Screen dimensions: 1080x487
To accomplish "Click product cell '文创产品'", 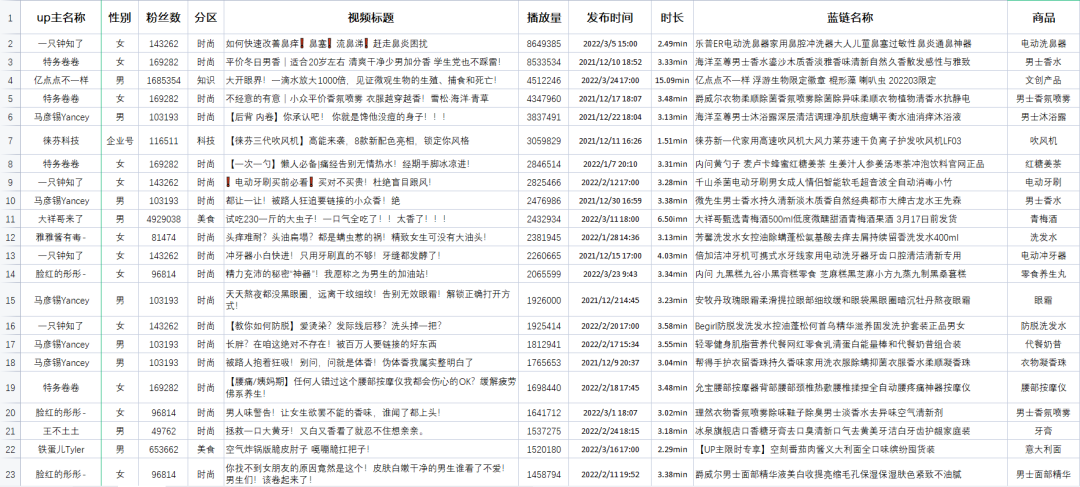I will coord(1043,81).
